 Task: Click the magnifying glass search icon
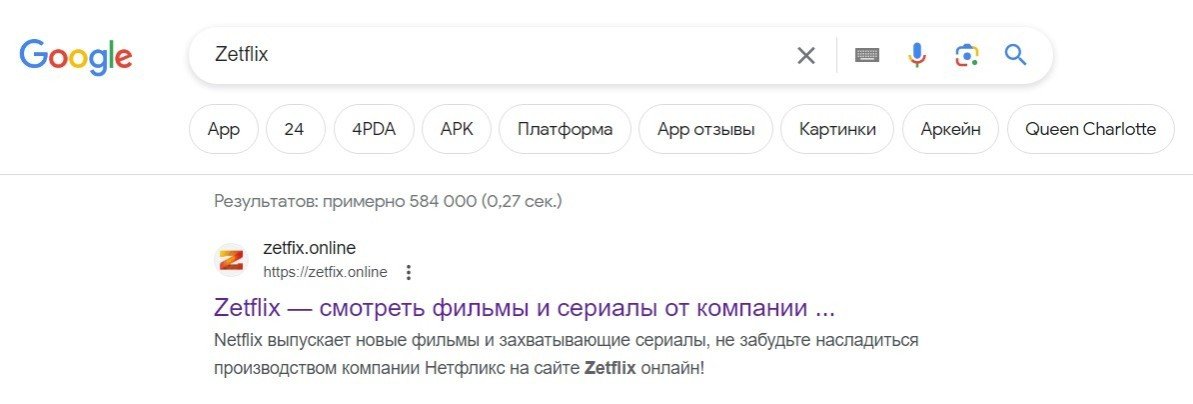pyautogui.click(x=1016, y=55)
